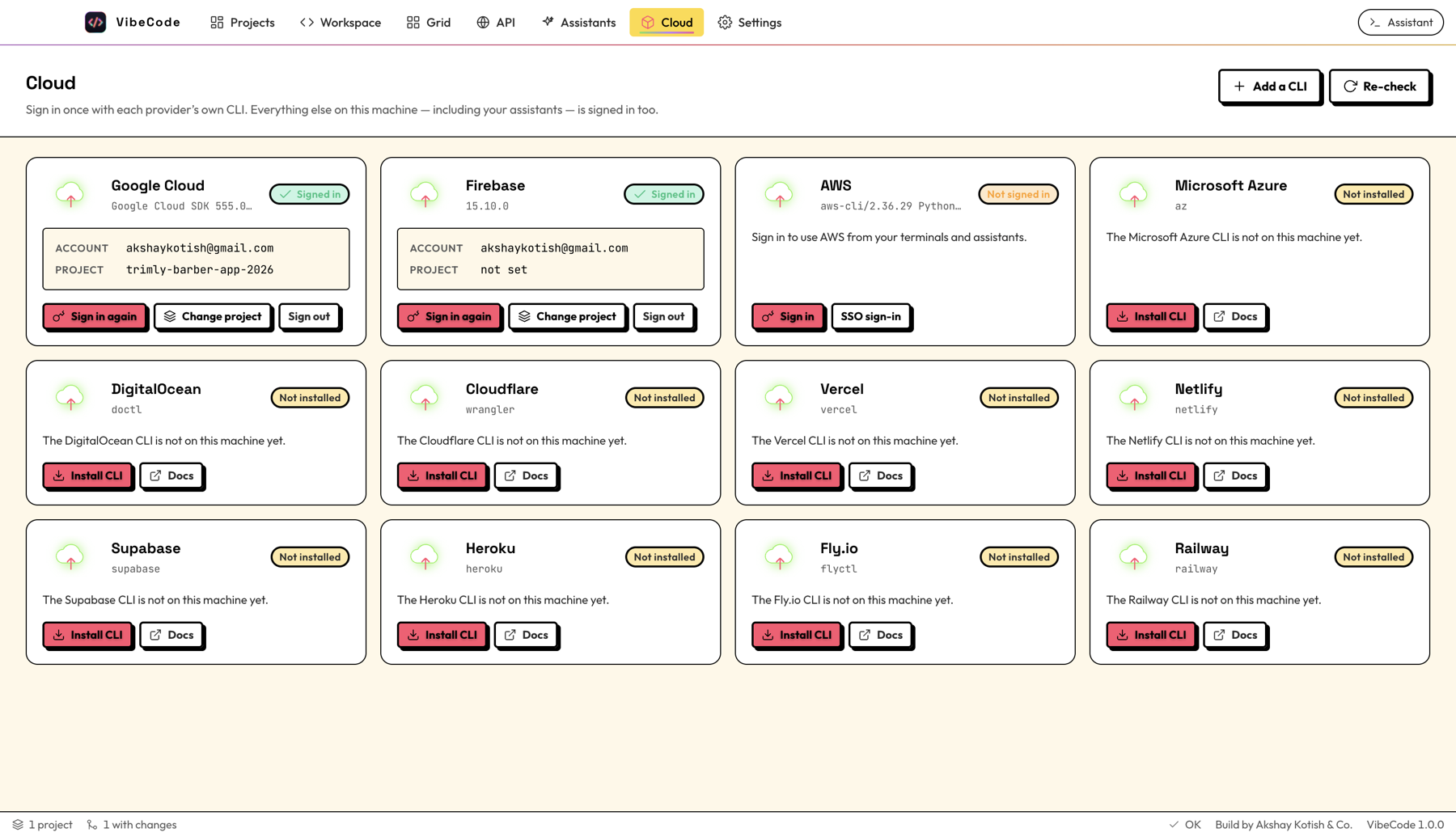
Task: Install the Netlify CLI
Action: [1150, 476]
